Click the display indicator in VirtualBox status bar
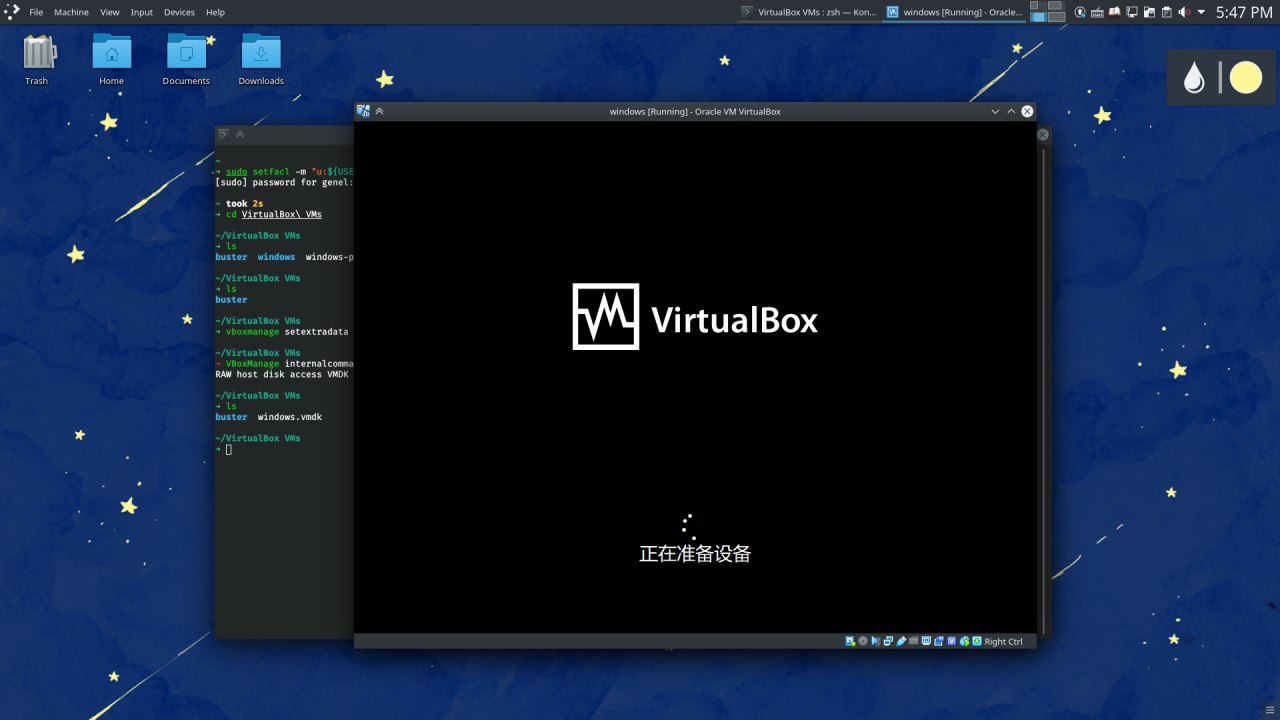1280x720 pixels. [926, 641]
